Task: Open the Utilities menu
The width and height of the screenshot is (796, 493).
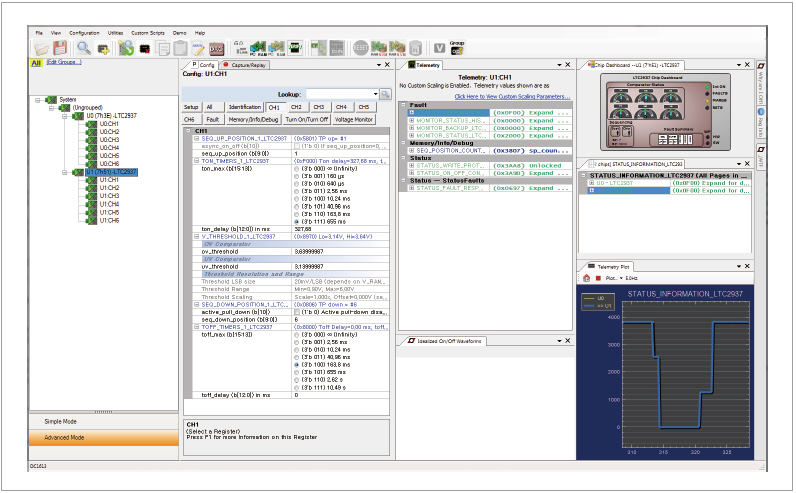Action: (117, 33)
